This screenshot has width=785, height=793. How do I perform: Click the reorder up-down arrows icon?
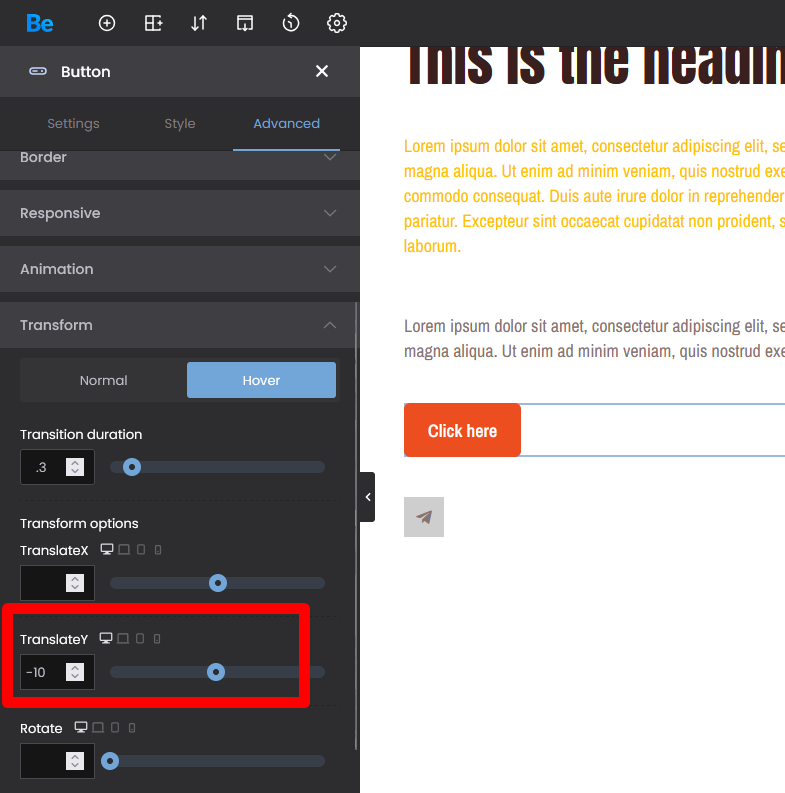[x=199, y=23]
